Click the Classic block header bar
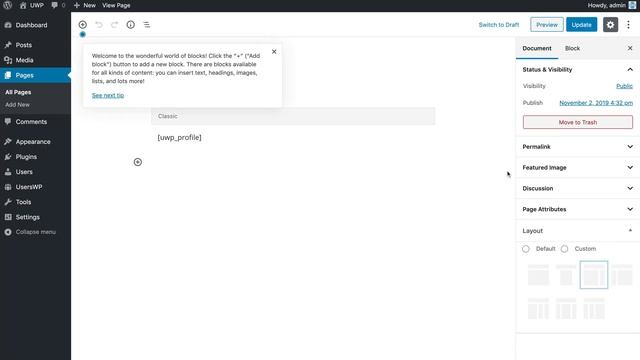Viewport: 640px width, 360px height. click(293, 116)
